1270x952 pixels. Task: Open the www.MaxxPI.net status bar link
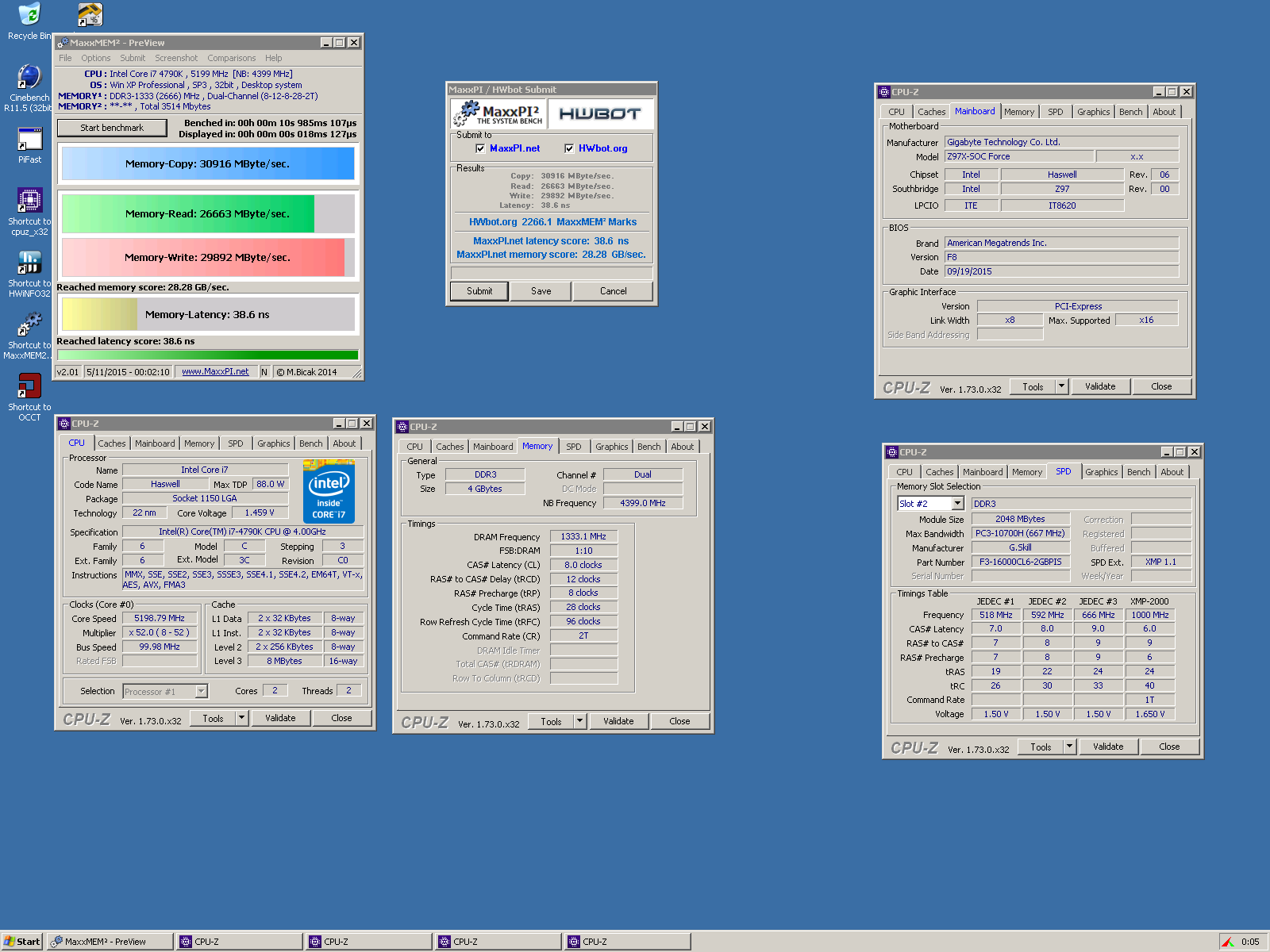point(215,372)
